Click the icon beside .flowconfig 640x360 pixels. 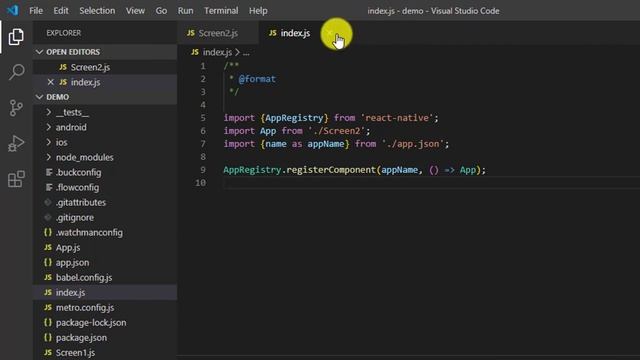(x=49, y=187)
